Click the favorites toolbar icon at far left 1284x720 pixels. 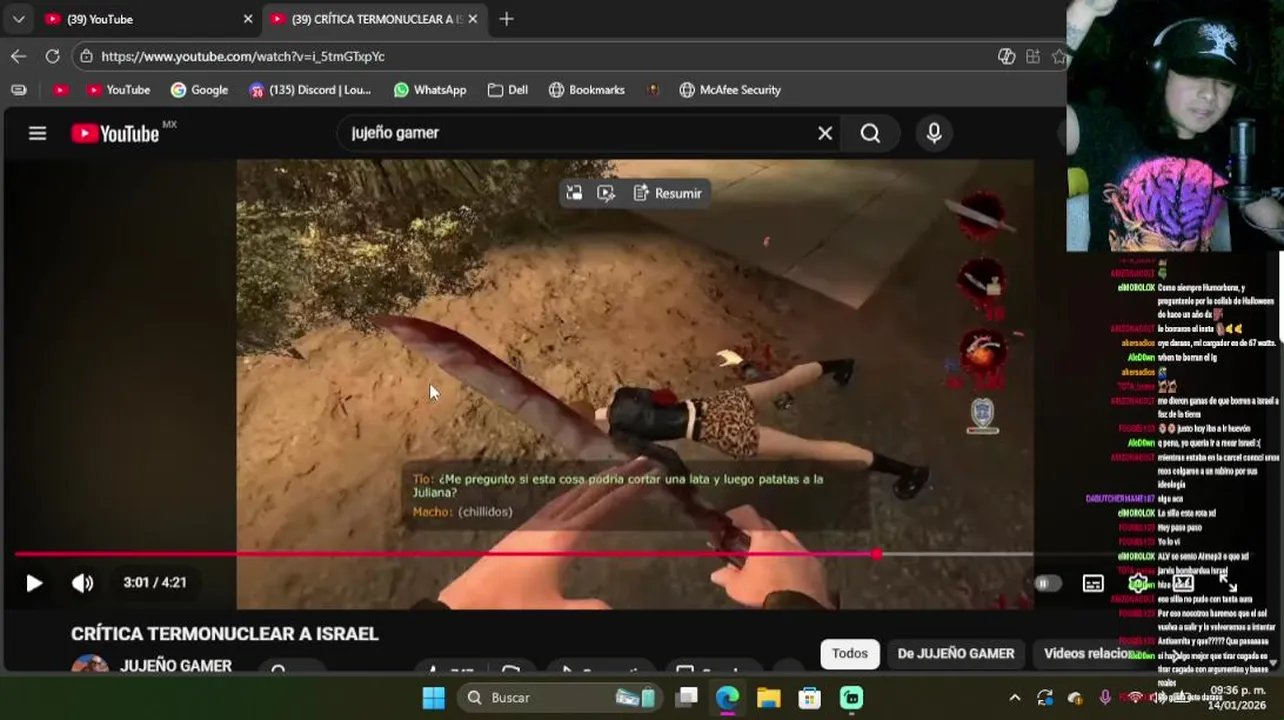point(18,90)
